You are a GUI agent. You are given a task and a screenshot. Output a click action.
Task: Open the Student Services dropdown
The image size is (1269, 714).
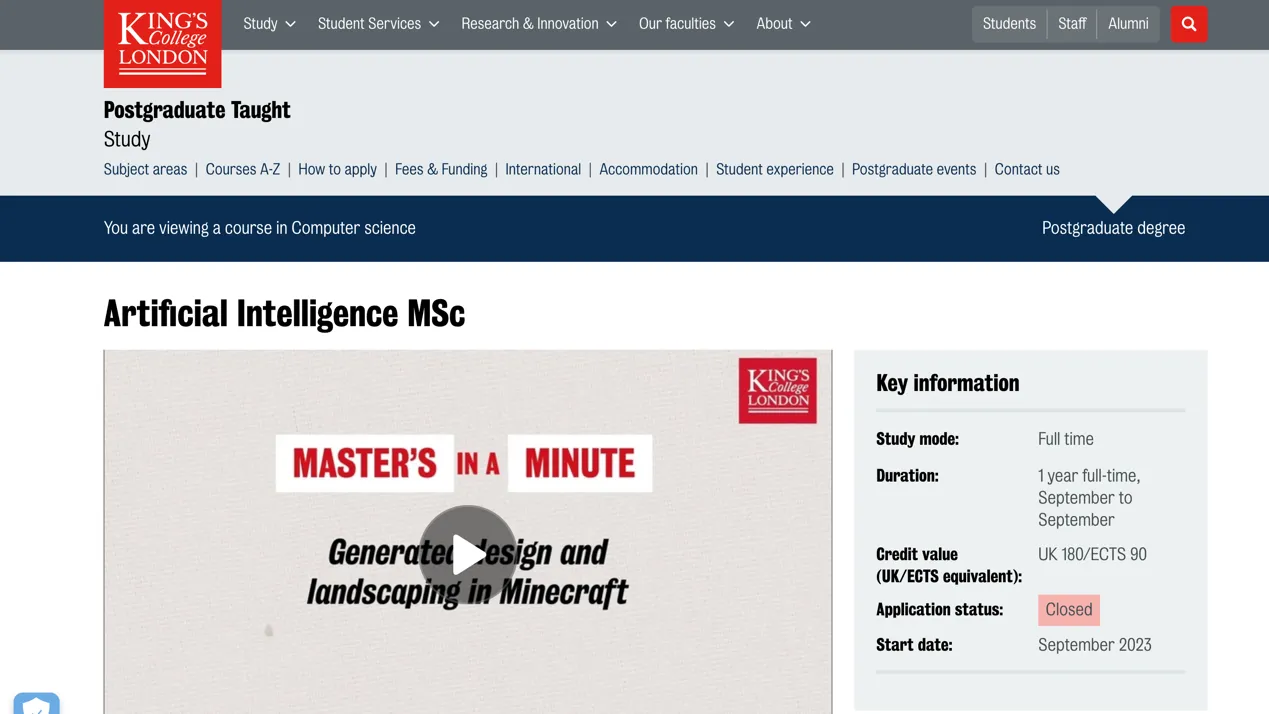click(378, 24)
